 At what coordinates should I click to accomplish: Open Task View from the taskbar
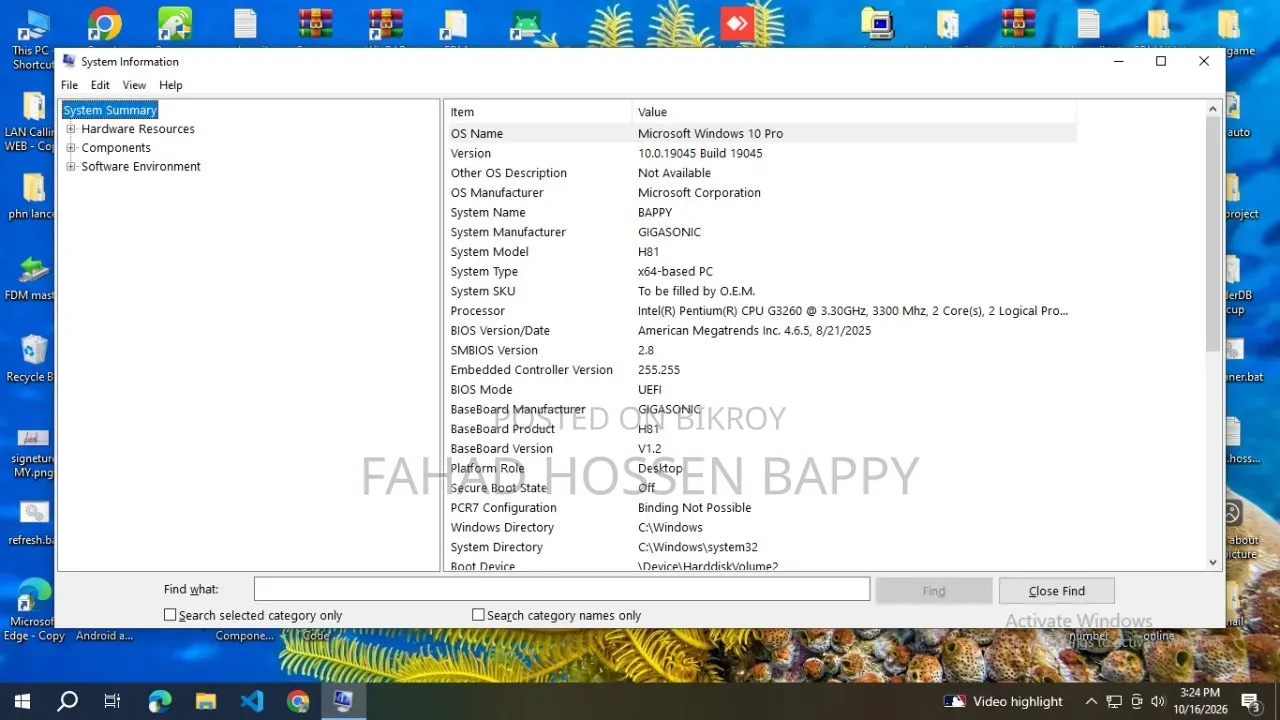pos(113,701)
